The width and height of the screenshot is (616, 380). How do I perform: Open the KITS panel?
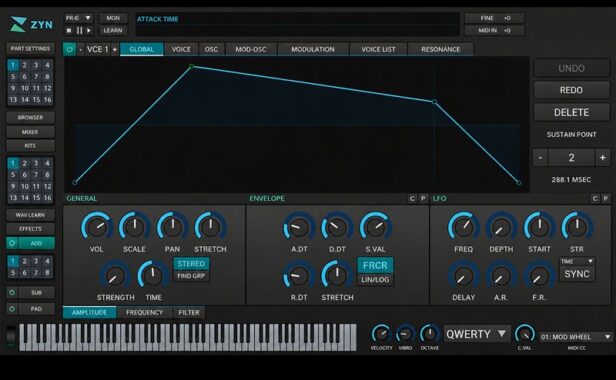[30, 146]
